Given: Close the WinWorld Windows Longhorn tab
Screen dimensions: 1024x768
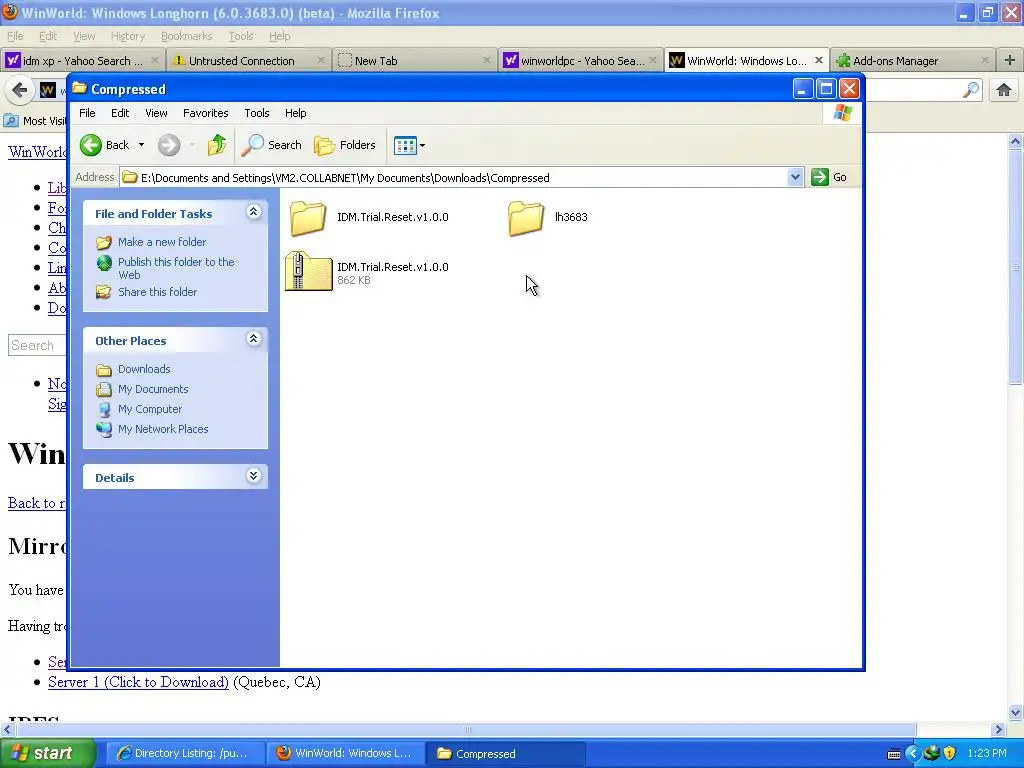Looking at the screenshot, I should coord(818,60).
